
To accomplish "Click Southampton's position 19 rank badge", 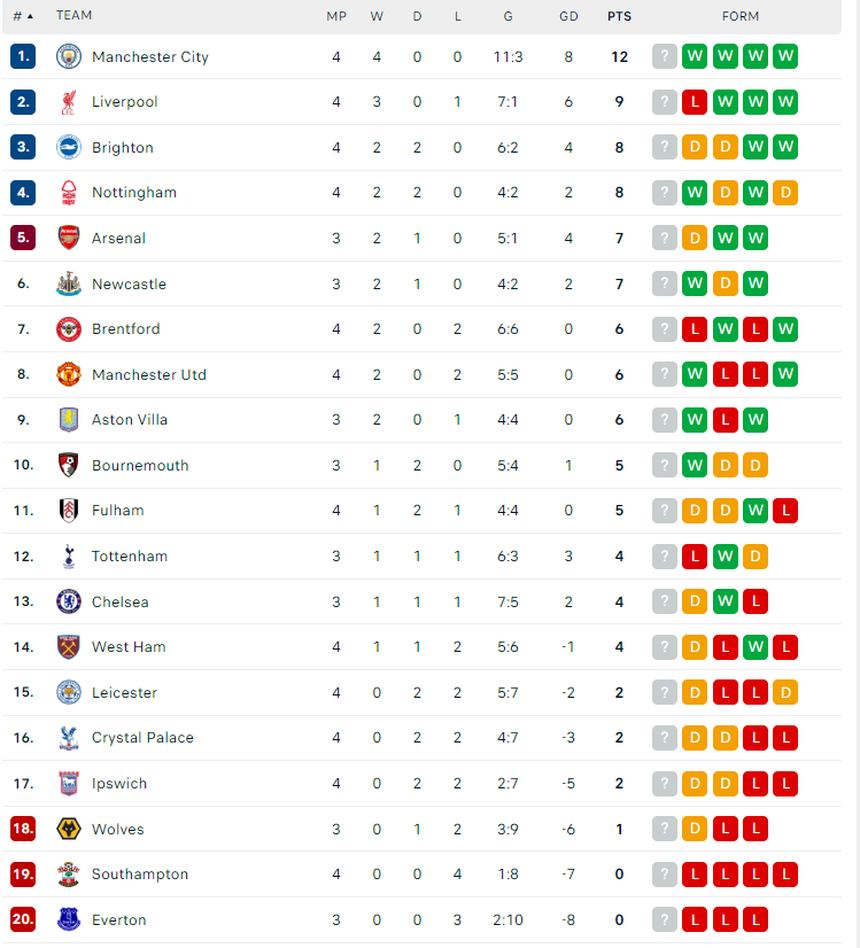I will click(23, 874).
